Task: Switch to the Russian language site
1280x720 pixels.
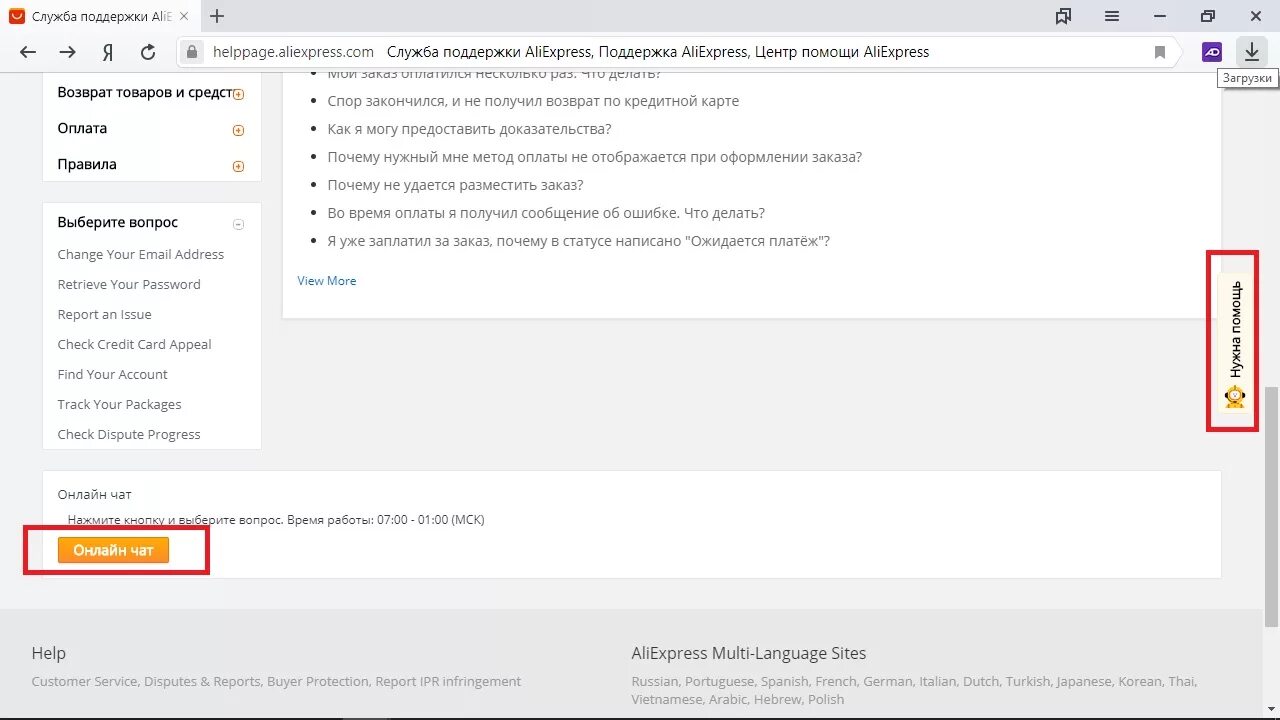Action: point(655,681)
